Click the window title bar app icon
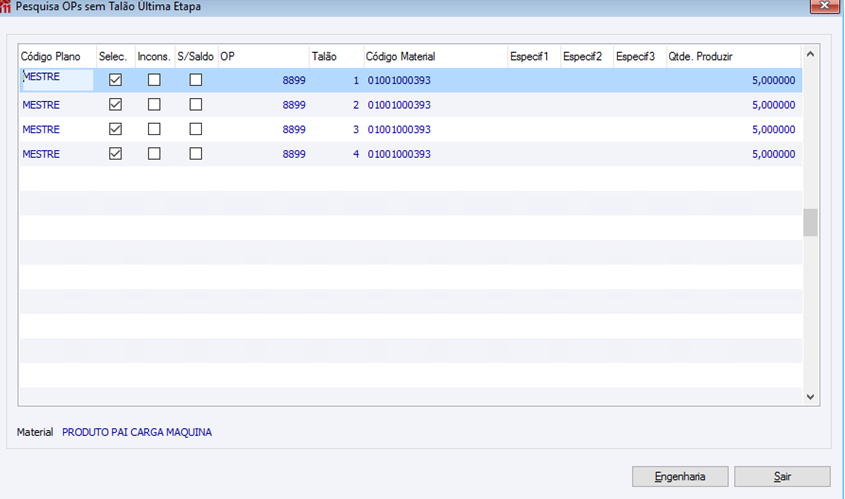The width and height of the screenshot is (845, 499). [x=5, y=6]
